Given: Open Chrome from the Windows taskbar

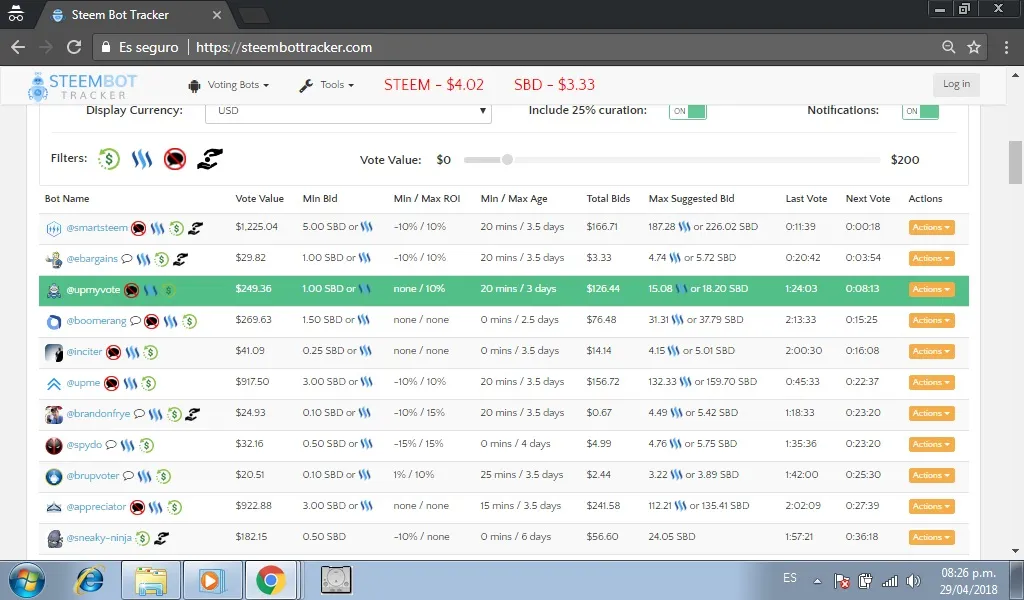Looking at the screenshot, I should tap(270, 580).
